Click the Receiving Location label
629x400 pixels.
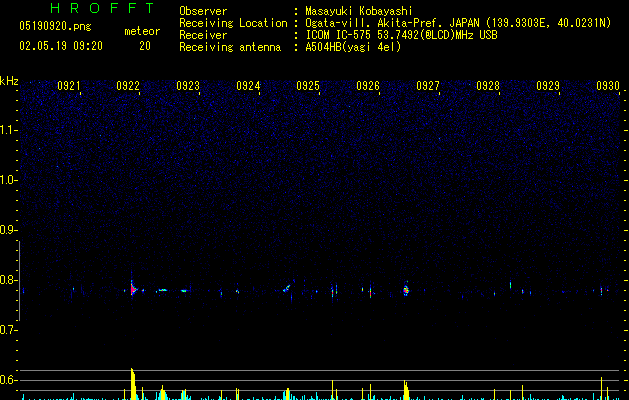(233, 23)
